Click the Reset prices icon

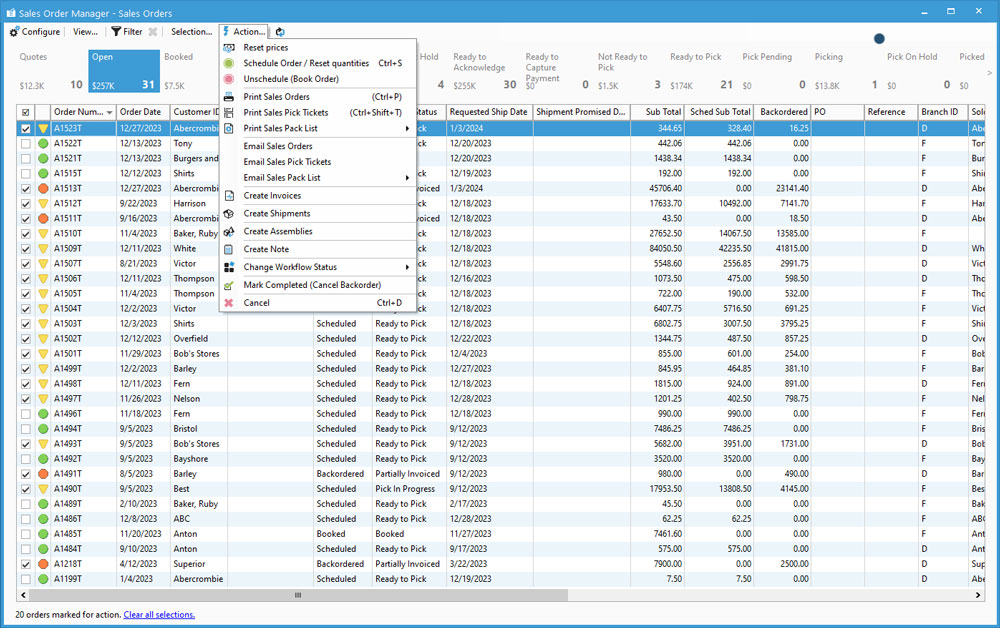point(229,48)
